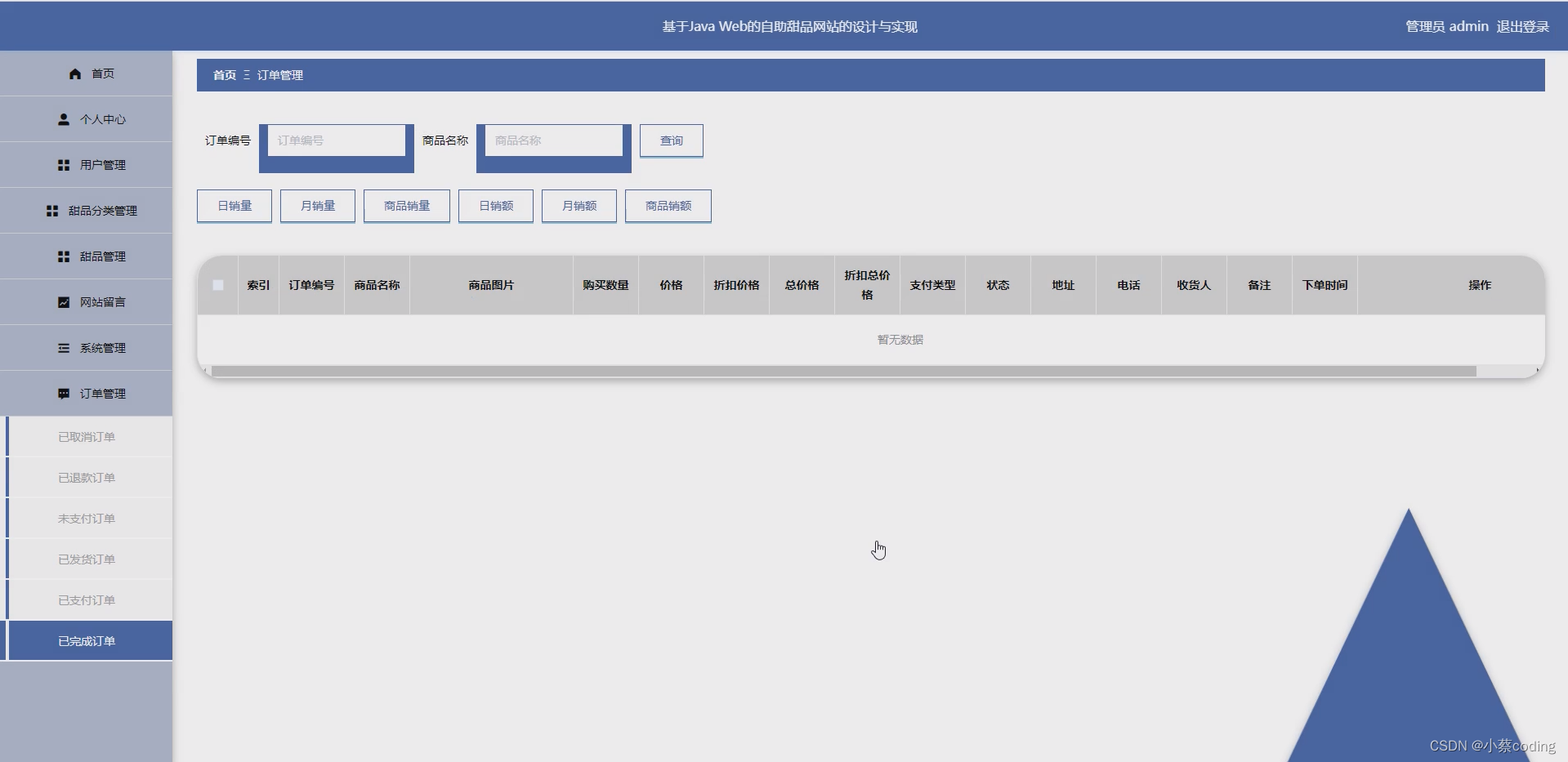Click the grid icon beside 甜品管理
Viewport: 1568px width, 762px height.
coord(64,256)
